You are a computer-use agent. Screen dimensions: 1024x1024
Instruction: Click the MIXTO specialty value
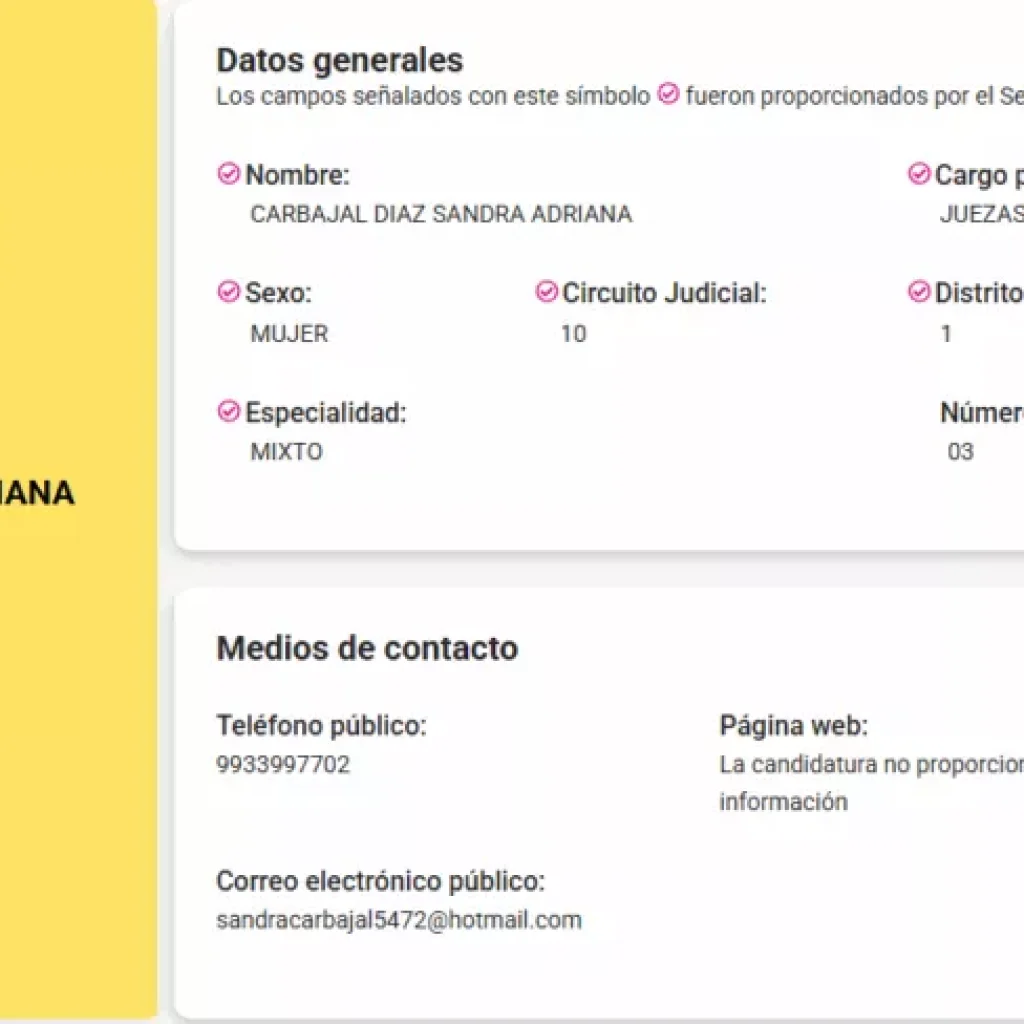287,452
